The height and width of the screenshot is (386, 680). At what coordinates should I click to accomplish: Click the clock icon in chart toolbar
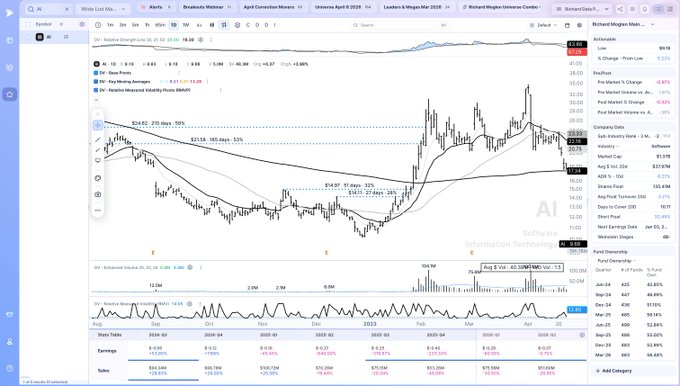coord(98,25)
